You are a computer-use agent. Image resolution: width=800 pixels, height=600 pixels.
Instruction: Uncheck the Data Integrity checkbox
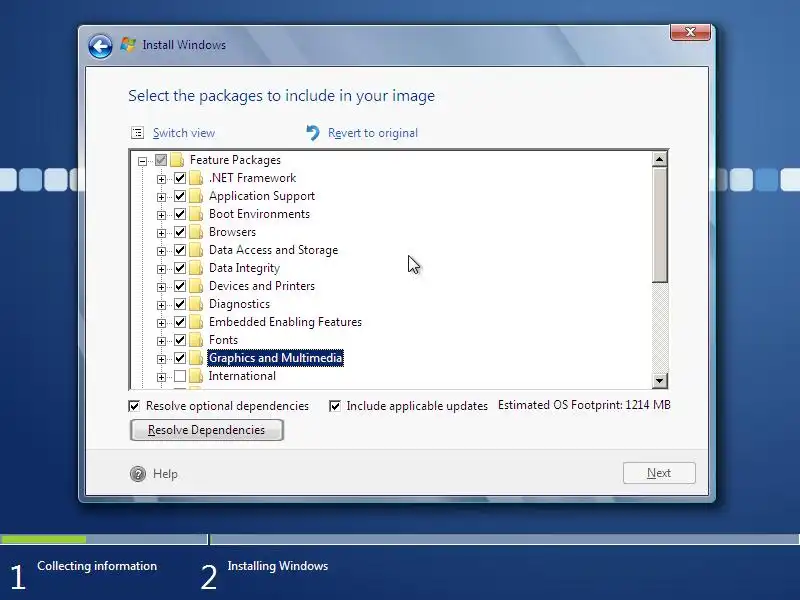pos(180,268)
